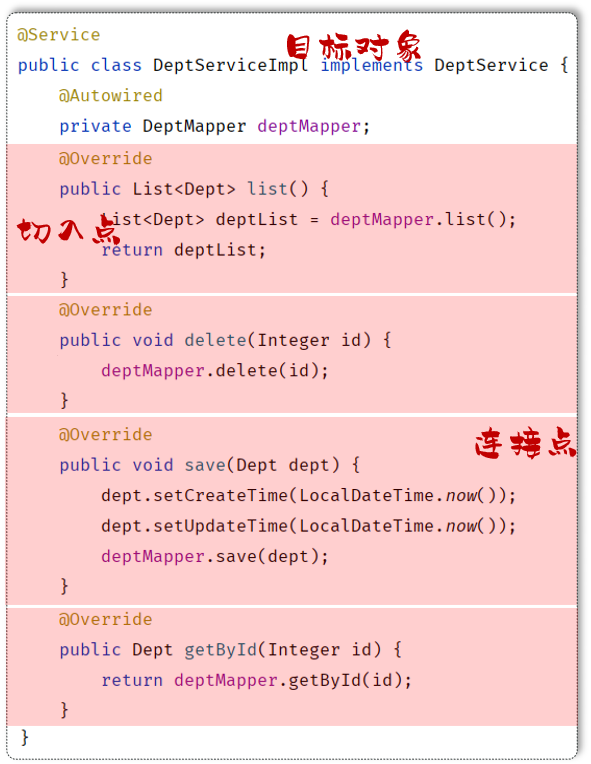The height and width of the screenshot is (764, 591).
Task: Select the DeptServiceImpl class name
Action: coord(230,65)
